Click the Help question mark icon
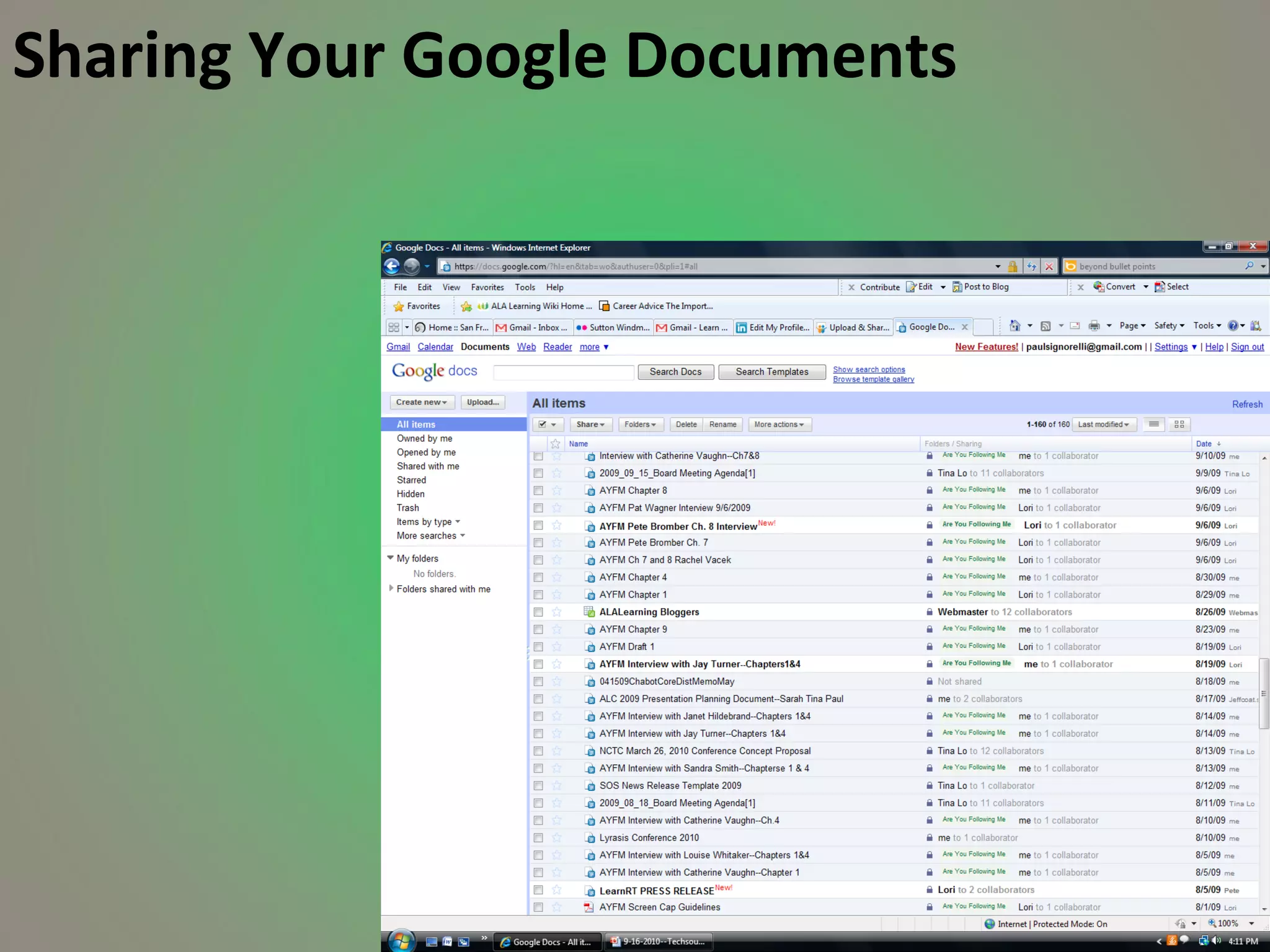Image resolution: width=1270 pixels, height=952 pixels. [1233, 326]
